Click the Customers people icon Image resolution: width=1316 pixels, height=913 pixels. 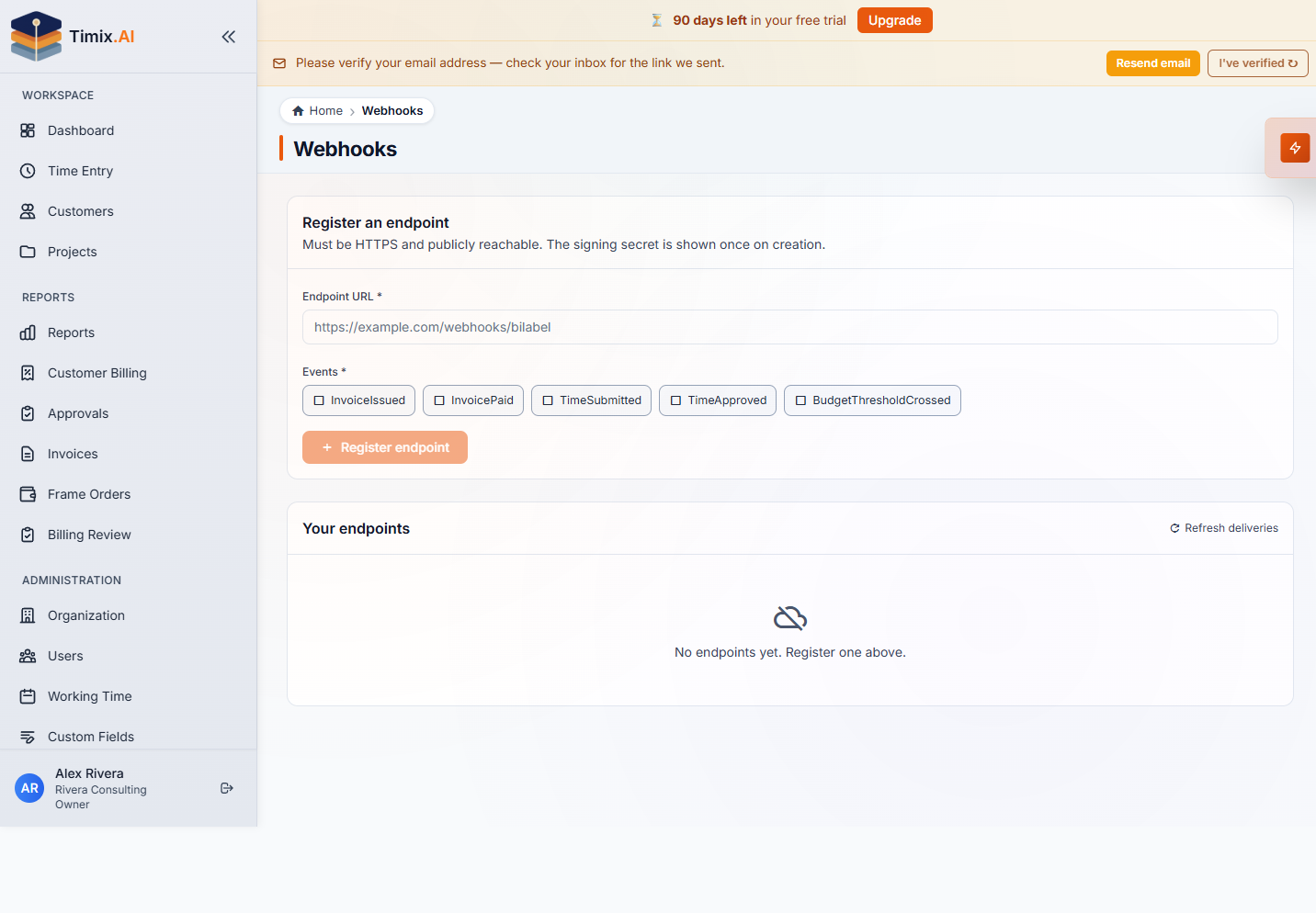click(x=28, y=211)
